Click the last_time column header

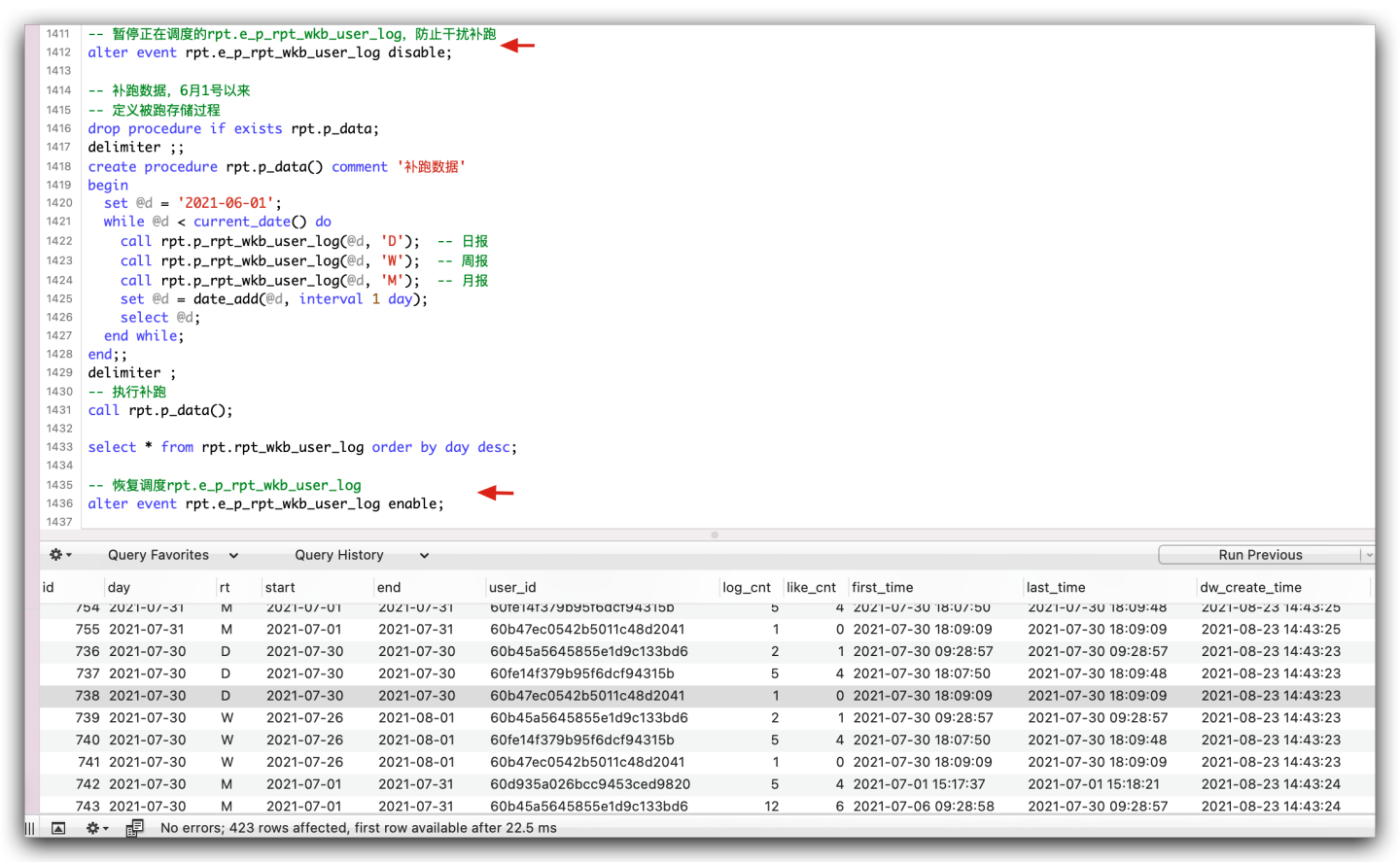[1108, 587]
